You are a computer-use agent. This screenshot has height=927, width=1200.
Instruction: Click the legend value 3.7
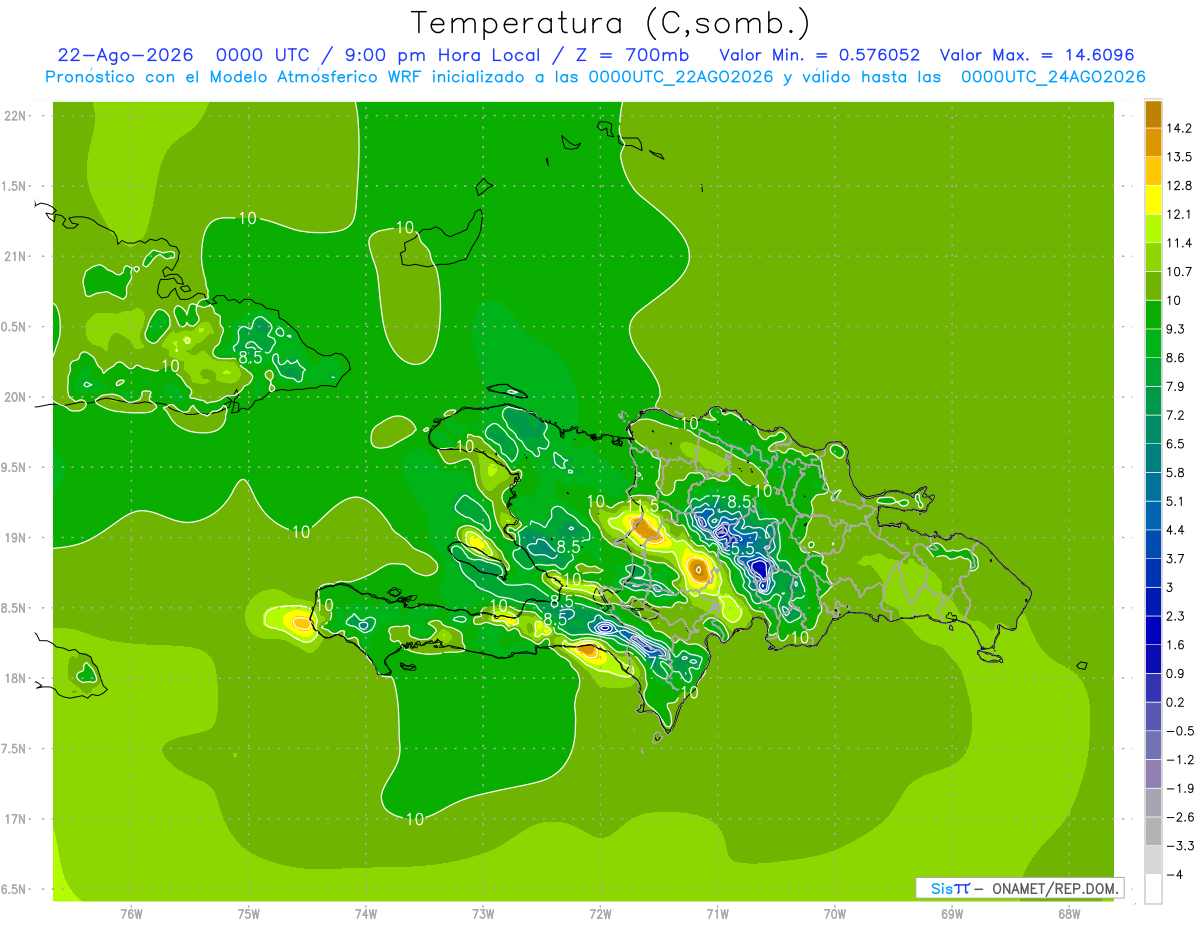click(x=1176, y=559)
